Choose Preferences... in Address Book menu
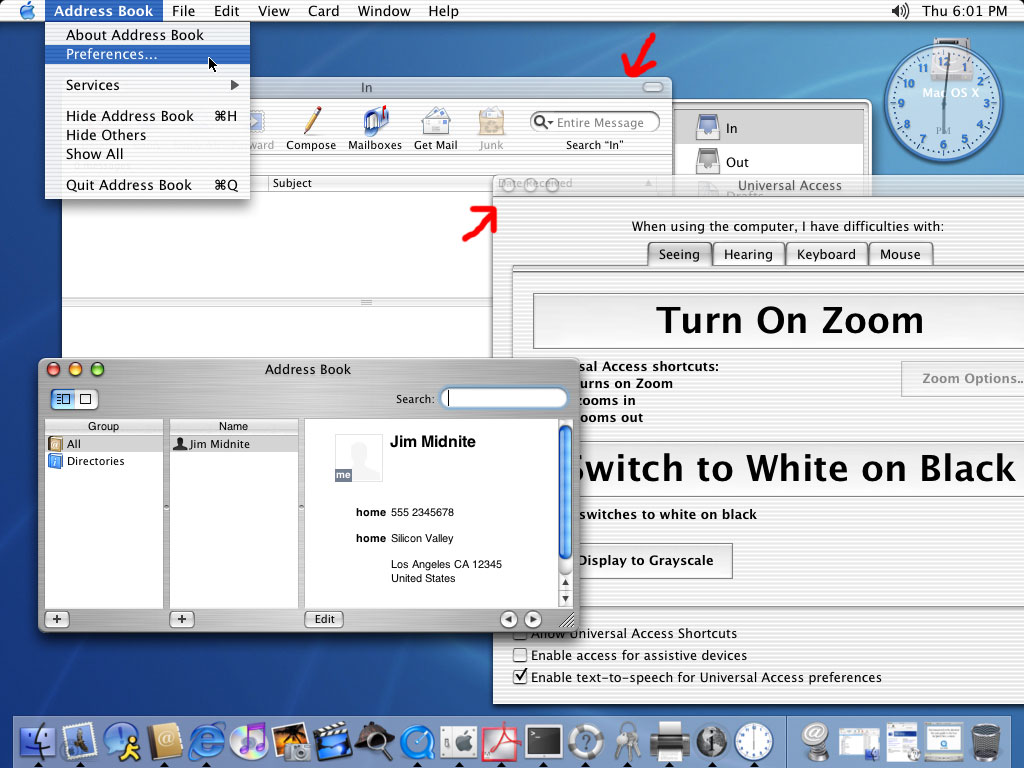Viewport: 1024px width, 768px height. 148,54
